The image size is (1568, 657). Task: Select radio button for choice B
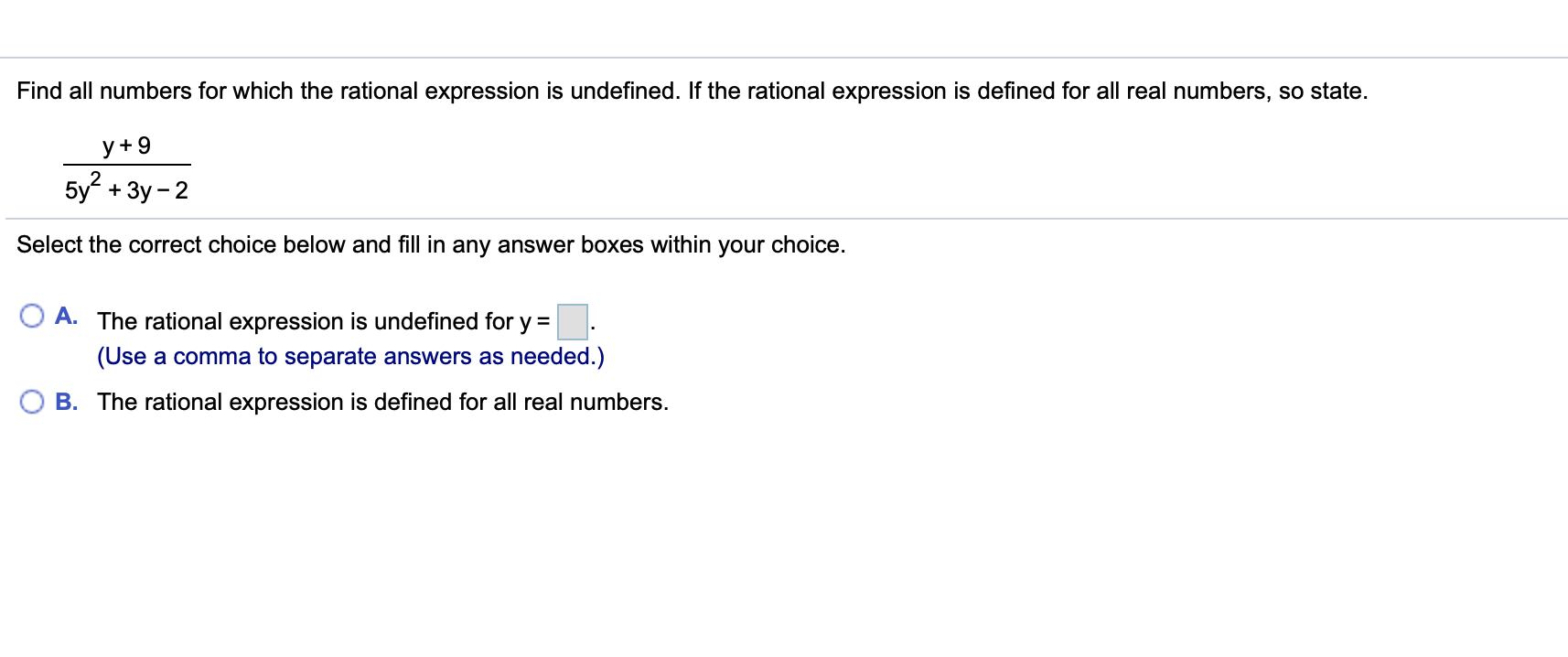click(x=32, y=400)
